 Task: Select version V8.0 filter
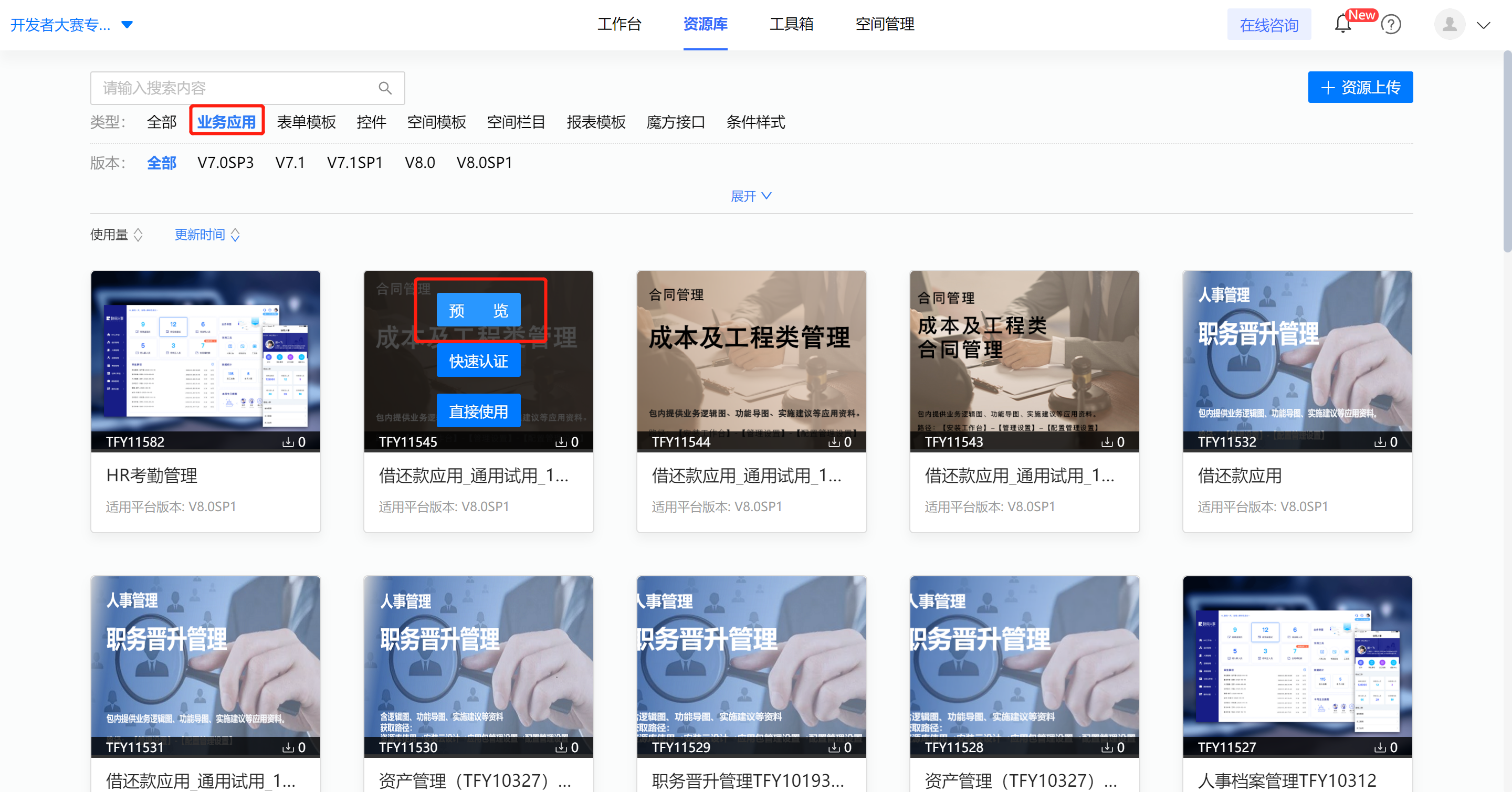coord(420,163)
